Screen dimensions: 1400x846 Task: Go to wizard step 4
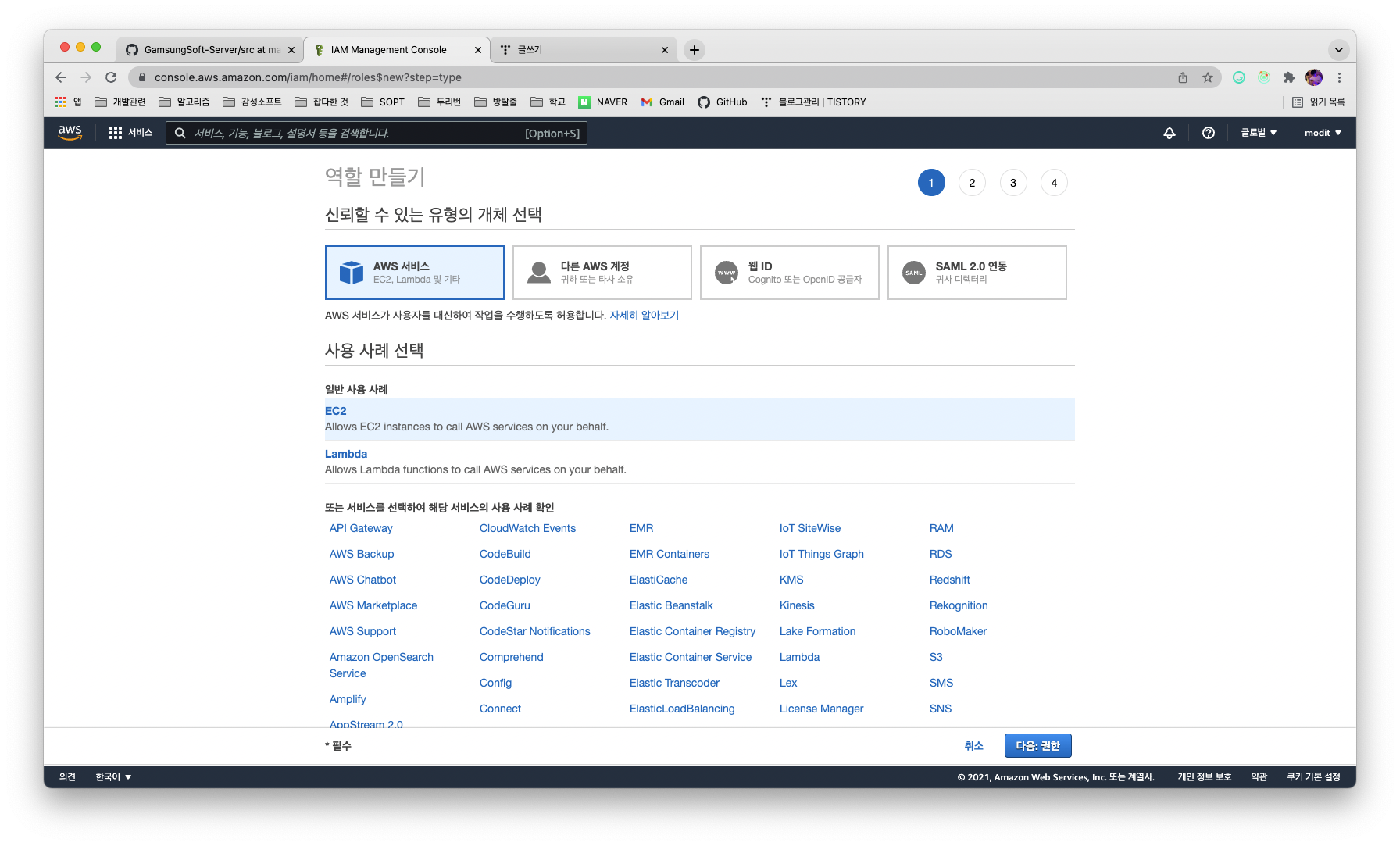coord(1054,183)
